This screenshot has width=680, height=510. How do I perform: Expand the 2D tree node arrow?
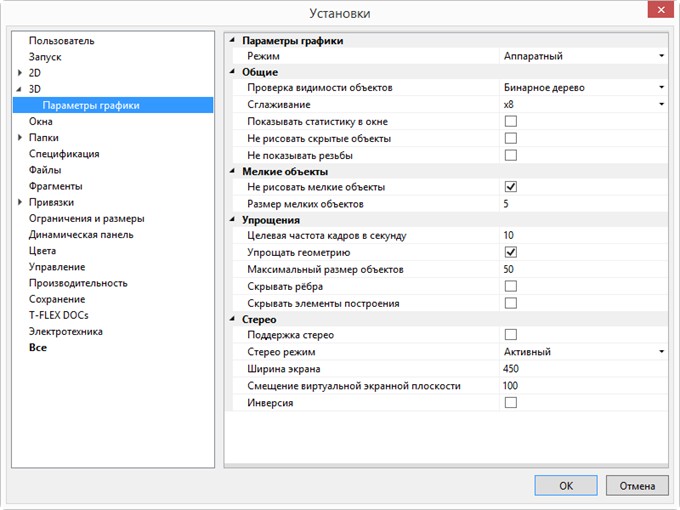point(20,73)
